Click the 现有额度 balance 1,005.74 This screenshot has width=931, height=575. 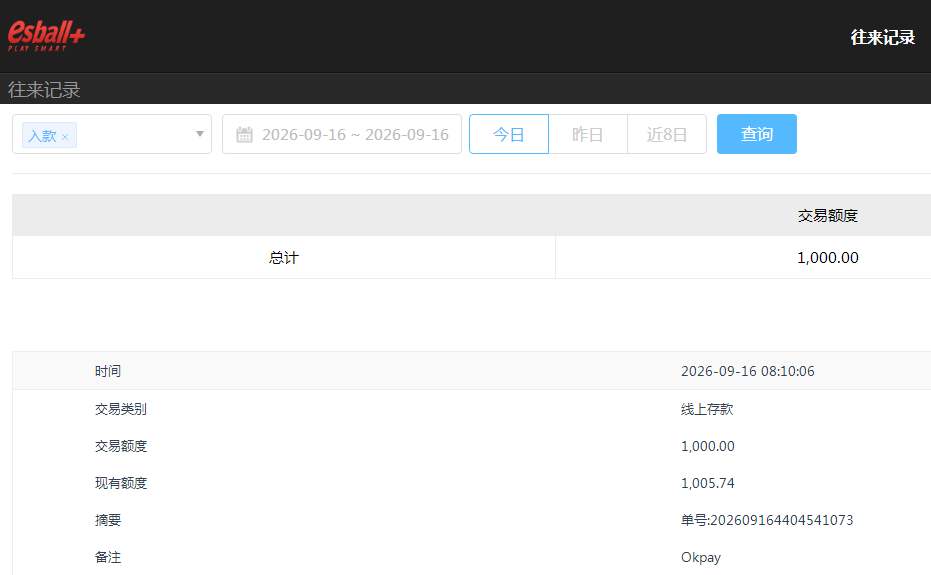(708, 483)
